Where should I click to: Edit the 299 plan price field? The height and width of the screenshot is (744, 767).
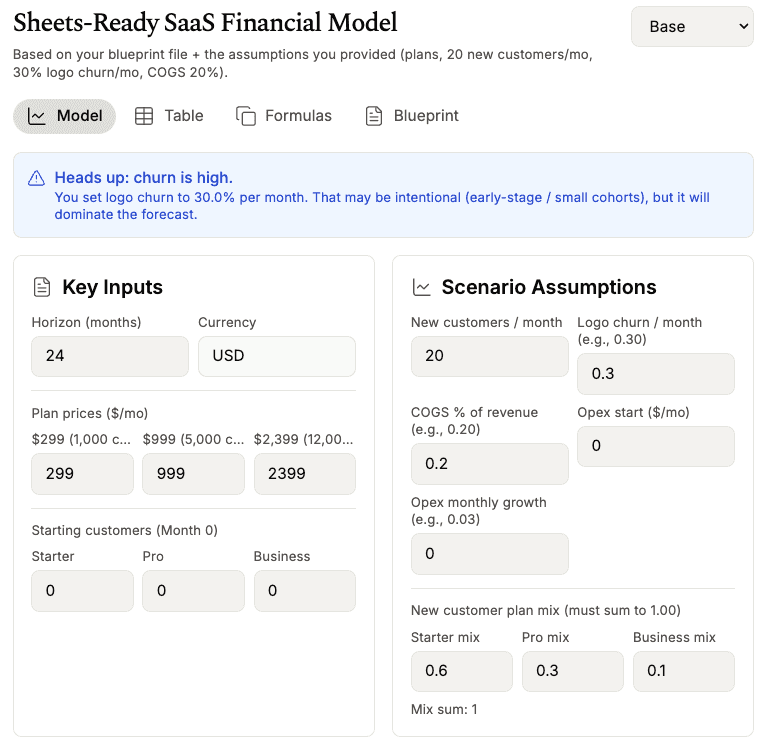tap(82, 474)
